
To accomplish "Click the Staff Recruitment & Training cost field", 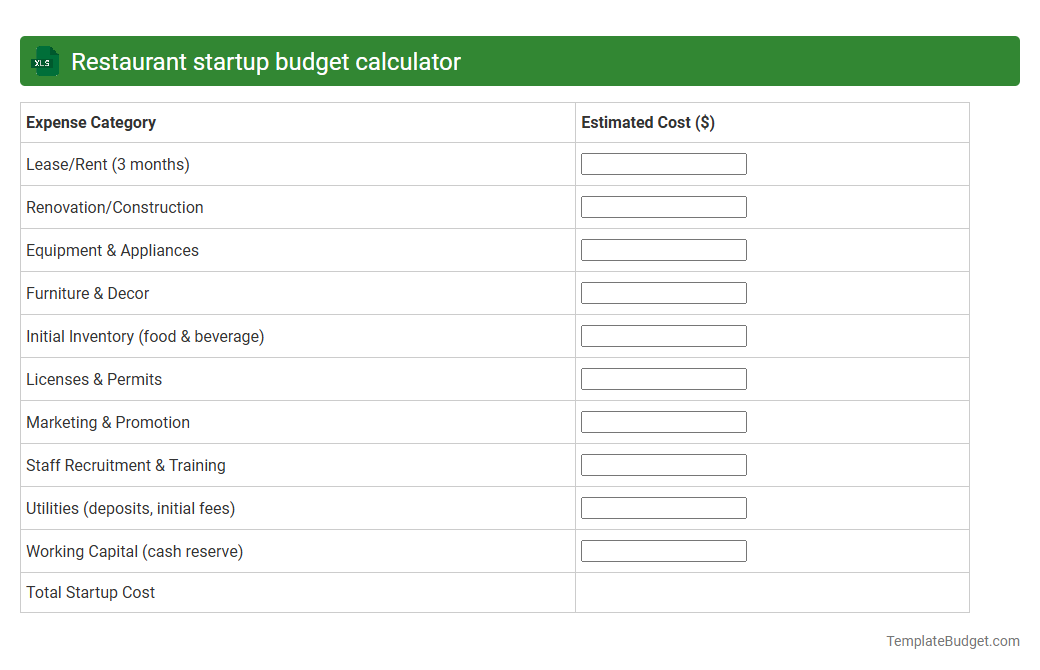I will tap(663, 464).
